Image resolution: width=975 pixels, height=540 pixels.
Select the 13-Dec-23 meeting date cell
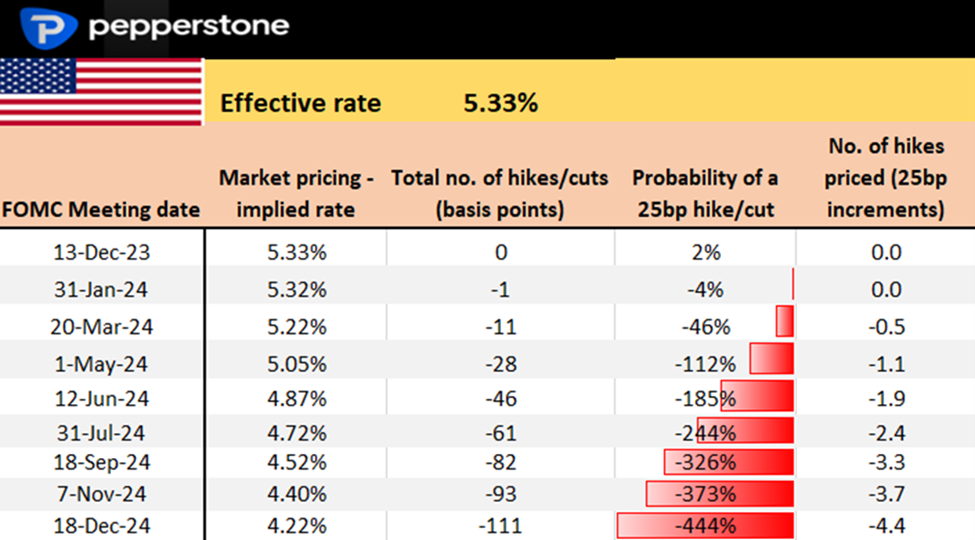(x=101, y=252)
